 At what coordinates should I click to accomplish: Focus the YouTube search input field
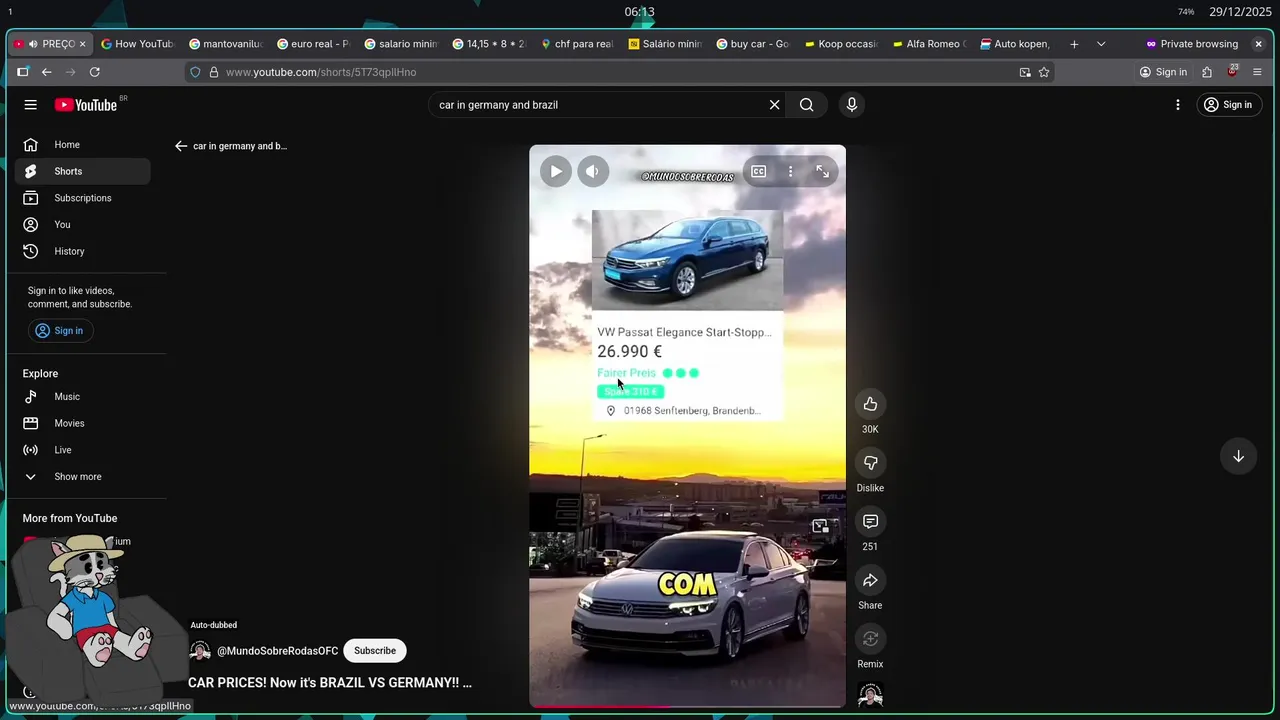click(x=598, y=105)
